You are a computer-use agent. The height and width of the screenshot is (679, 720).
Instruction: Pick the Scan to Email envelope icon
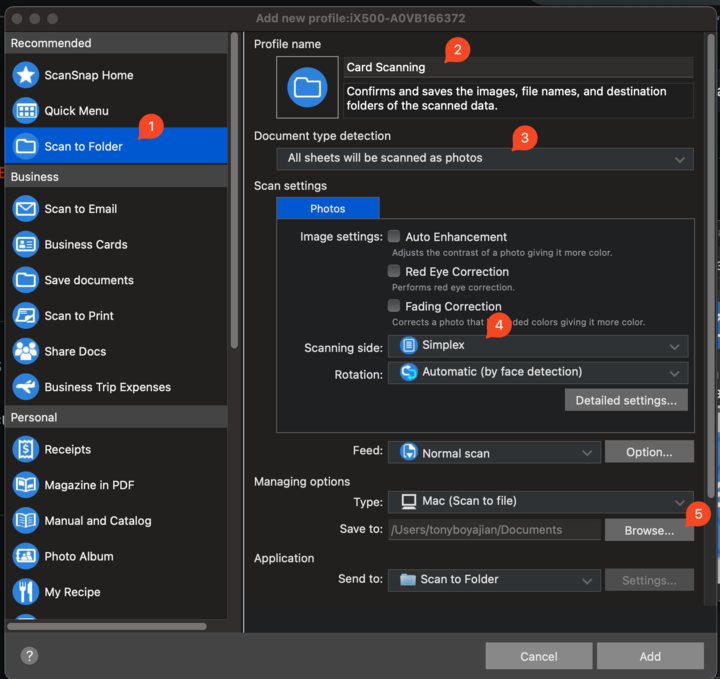click(26, 209)
